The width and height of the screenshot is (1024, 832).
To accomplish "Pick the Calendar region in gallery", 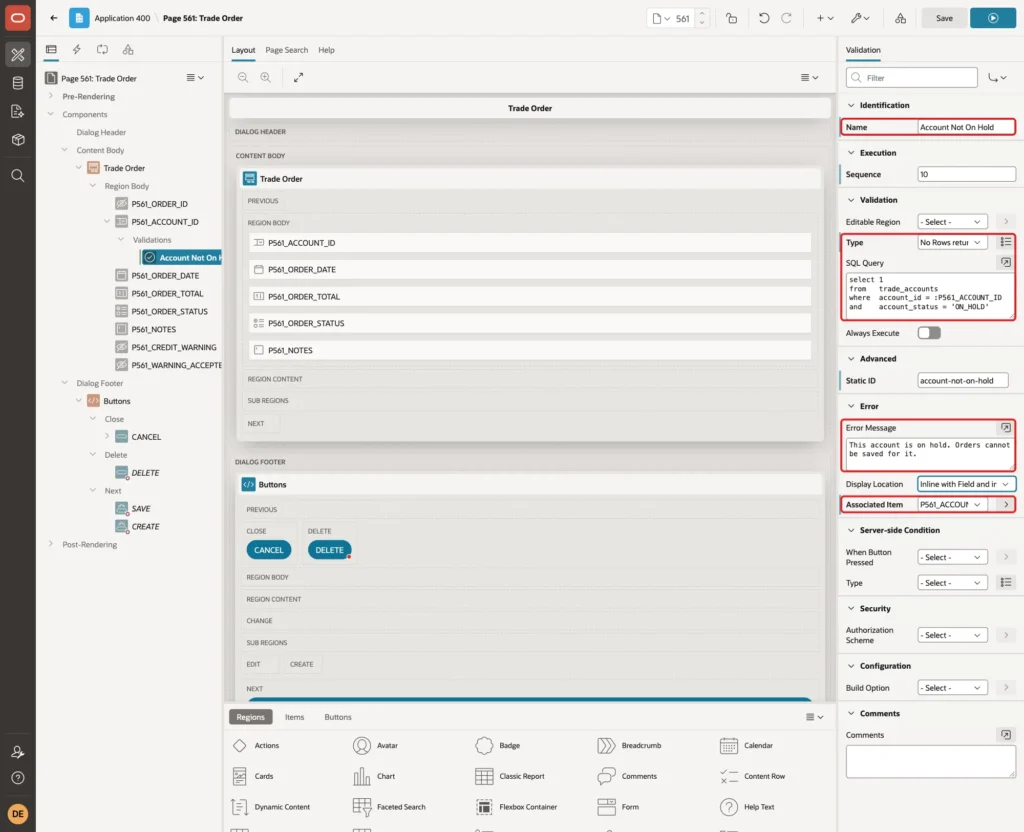I will click(x=746, y=745).
